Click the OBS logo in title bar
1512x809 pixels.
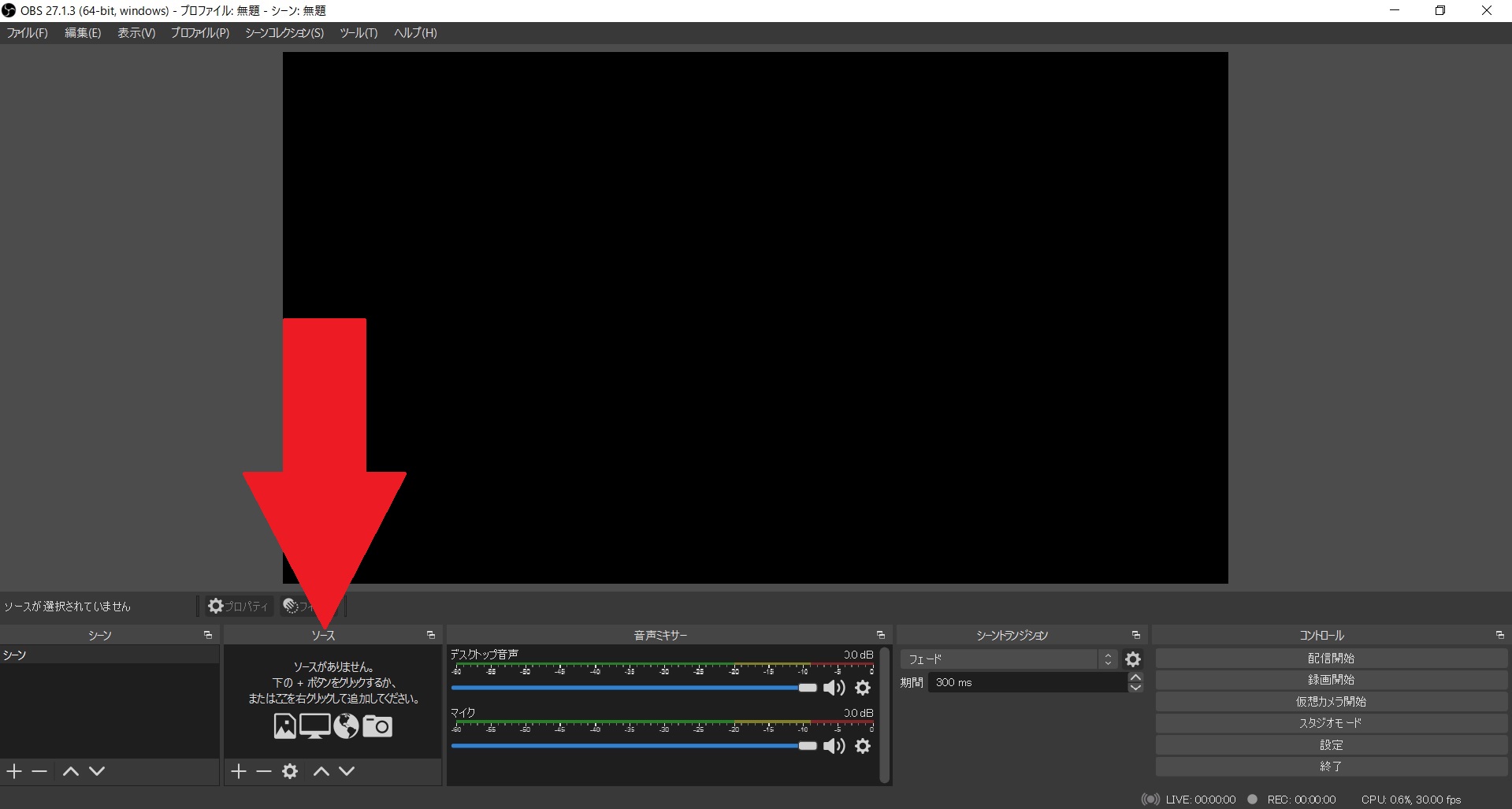click(x=9, y=10)
